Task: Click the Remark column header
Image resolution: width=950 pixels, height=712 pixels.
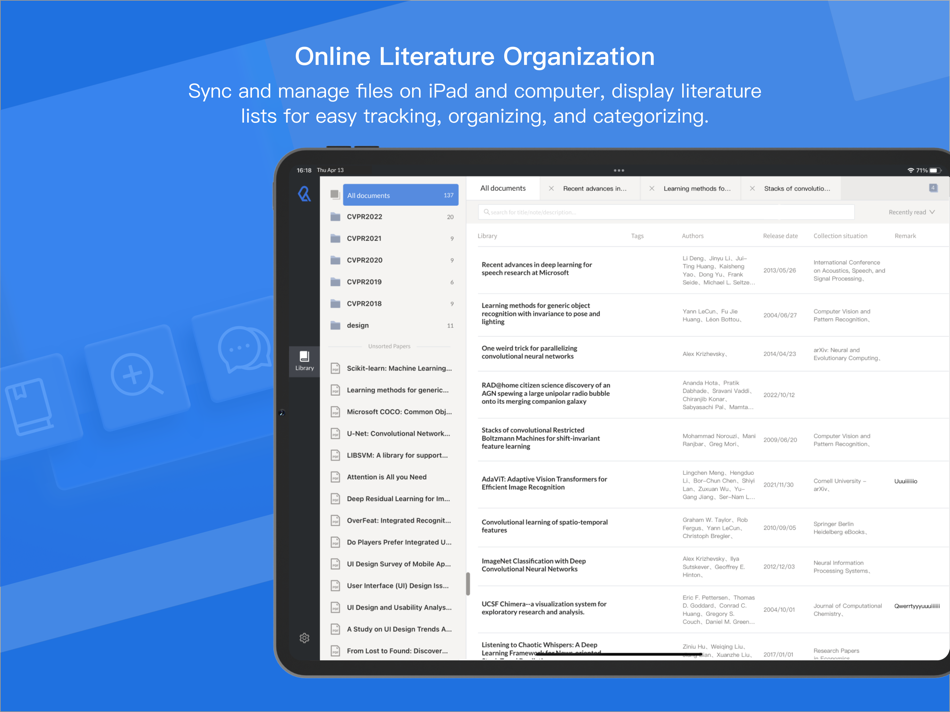Action: [905, 236]
